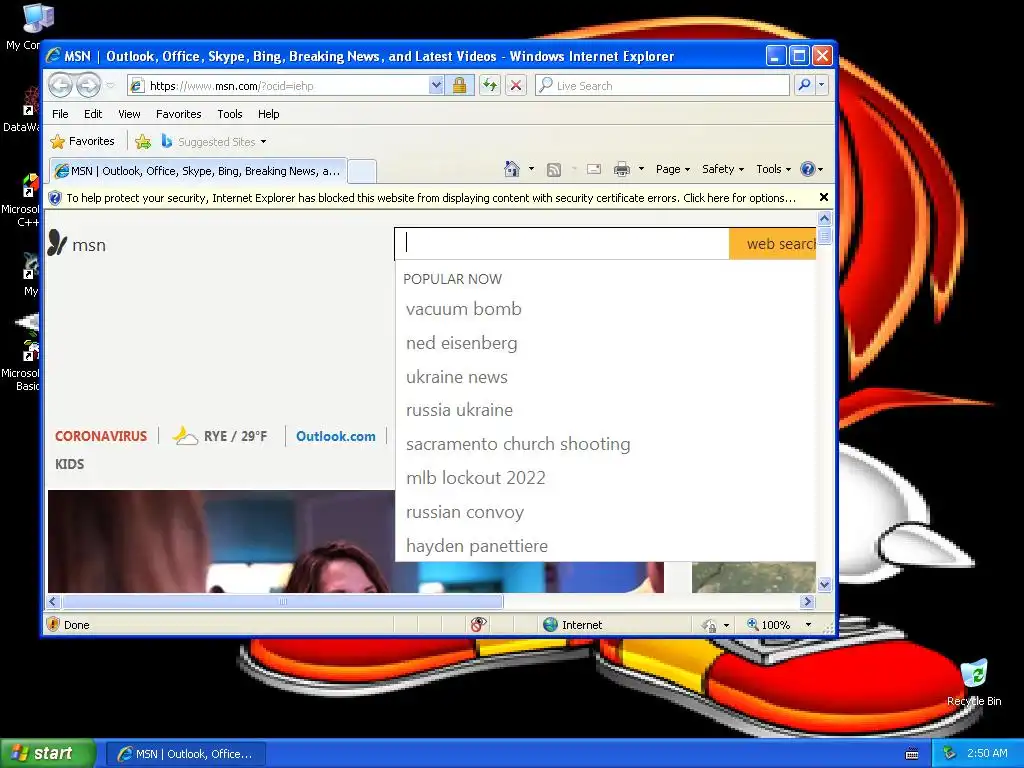Click the horizontal scrollbar thumb
Viewport: 1024px width, 768px height.
pyautogui.click(x=283, y=601)
